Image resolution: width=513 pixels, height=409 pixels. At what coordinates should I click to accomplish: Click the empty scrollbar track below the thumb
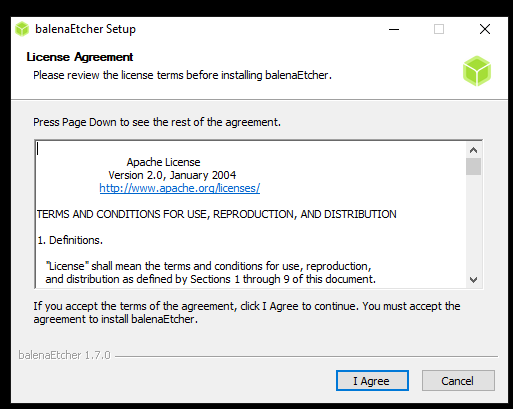point(473,223)
